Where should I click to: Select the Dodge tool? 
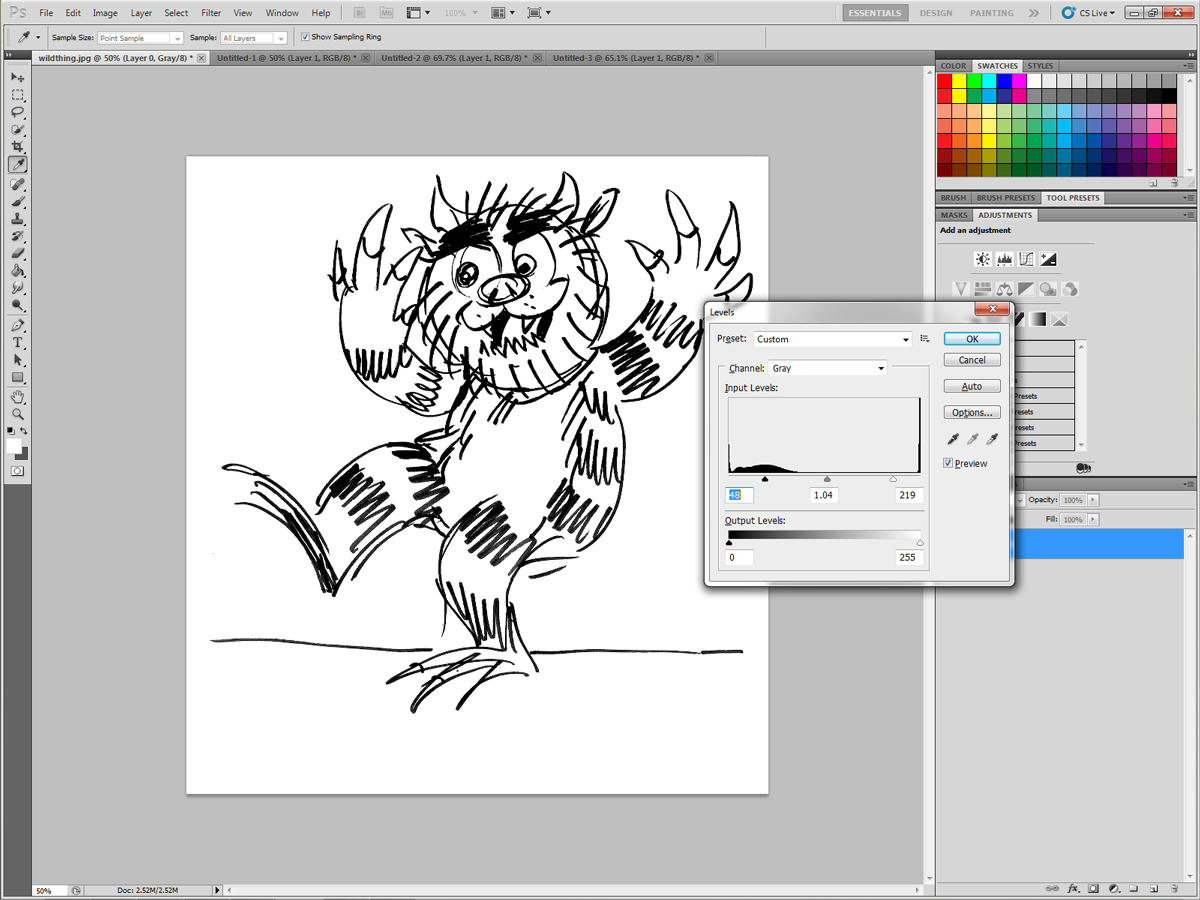click(18, 305)
